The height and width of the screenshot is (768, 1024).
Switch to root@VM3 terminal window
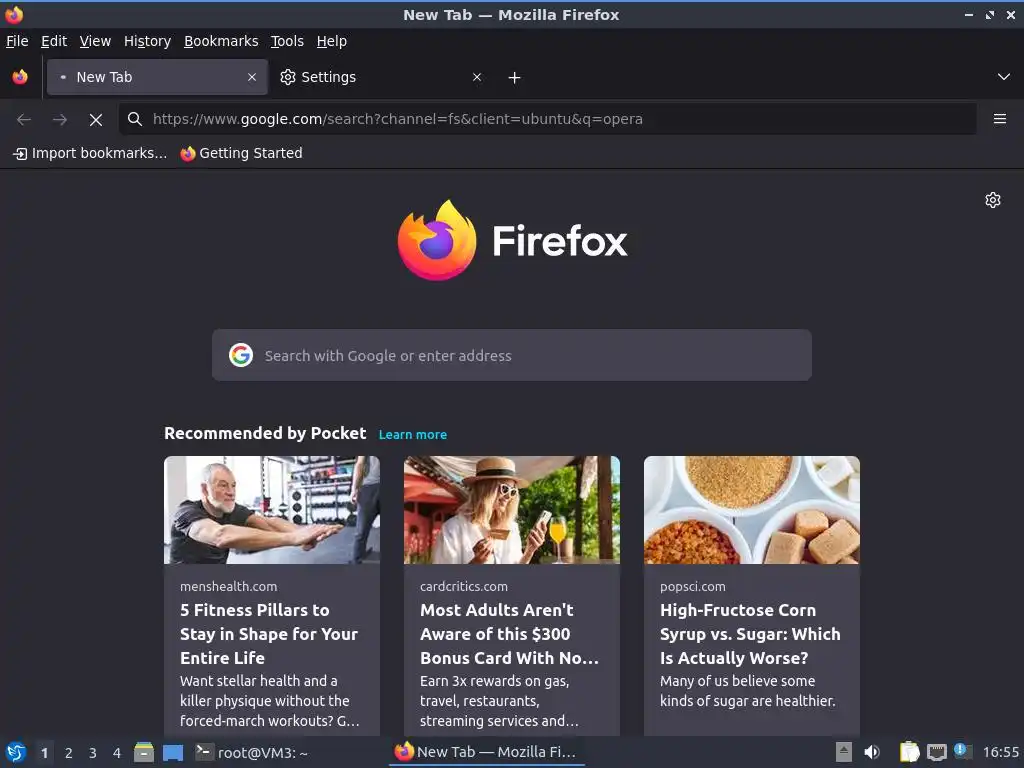pyautogui.click(x=253, y=753)
